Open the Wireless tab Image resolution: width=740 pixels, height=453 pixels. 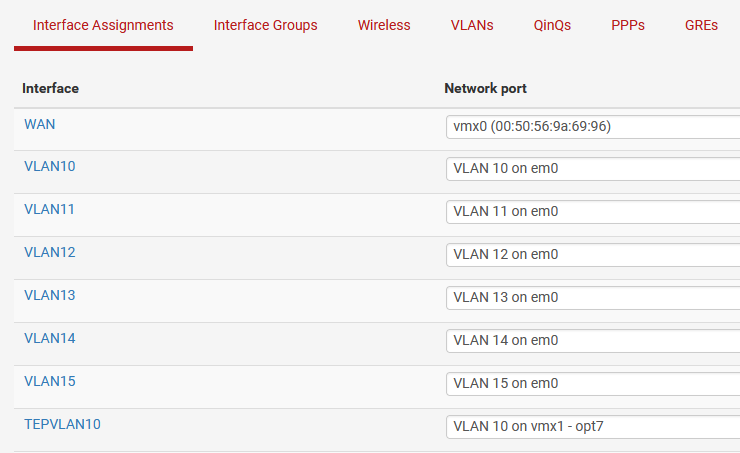pyautogui.click(x=384, y=25)
